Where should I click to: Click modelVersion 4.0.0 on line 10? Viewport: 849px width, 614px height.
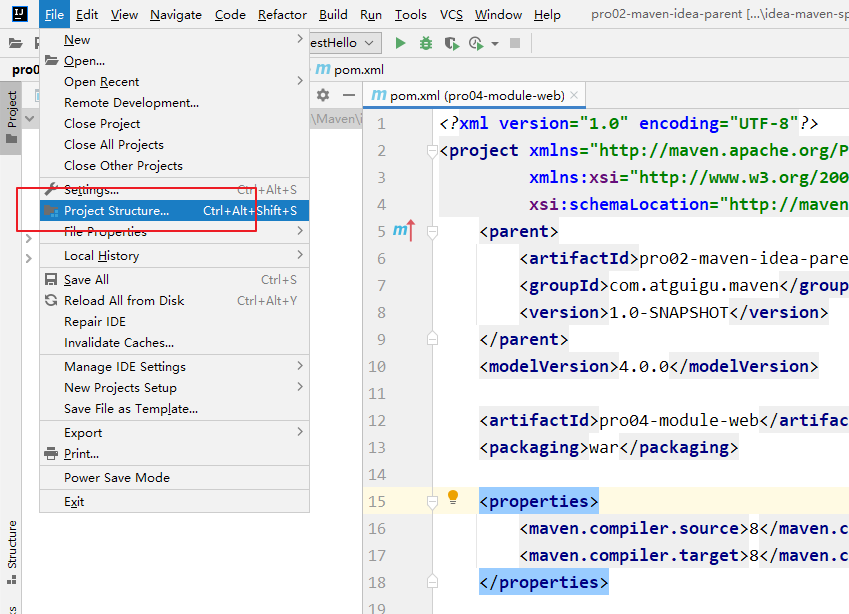[x=649, y=367]
